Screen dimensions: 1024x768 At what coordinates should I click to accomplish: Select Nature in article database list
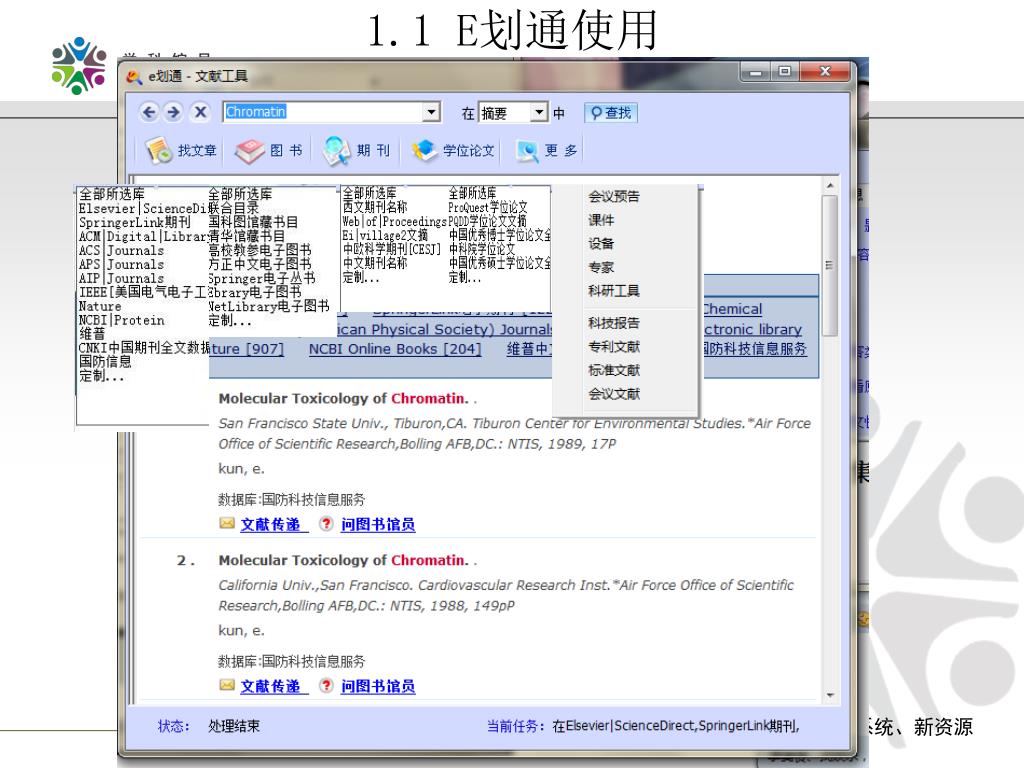100,306
